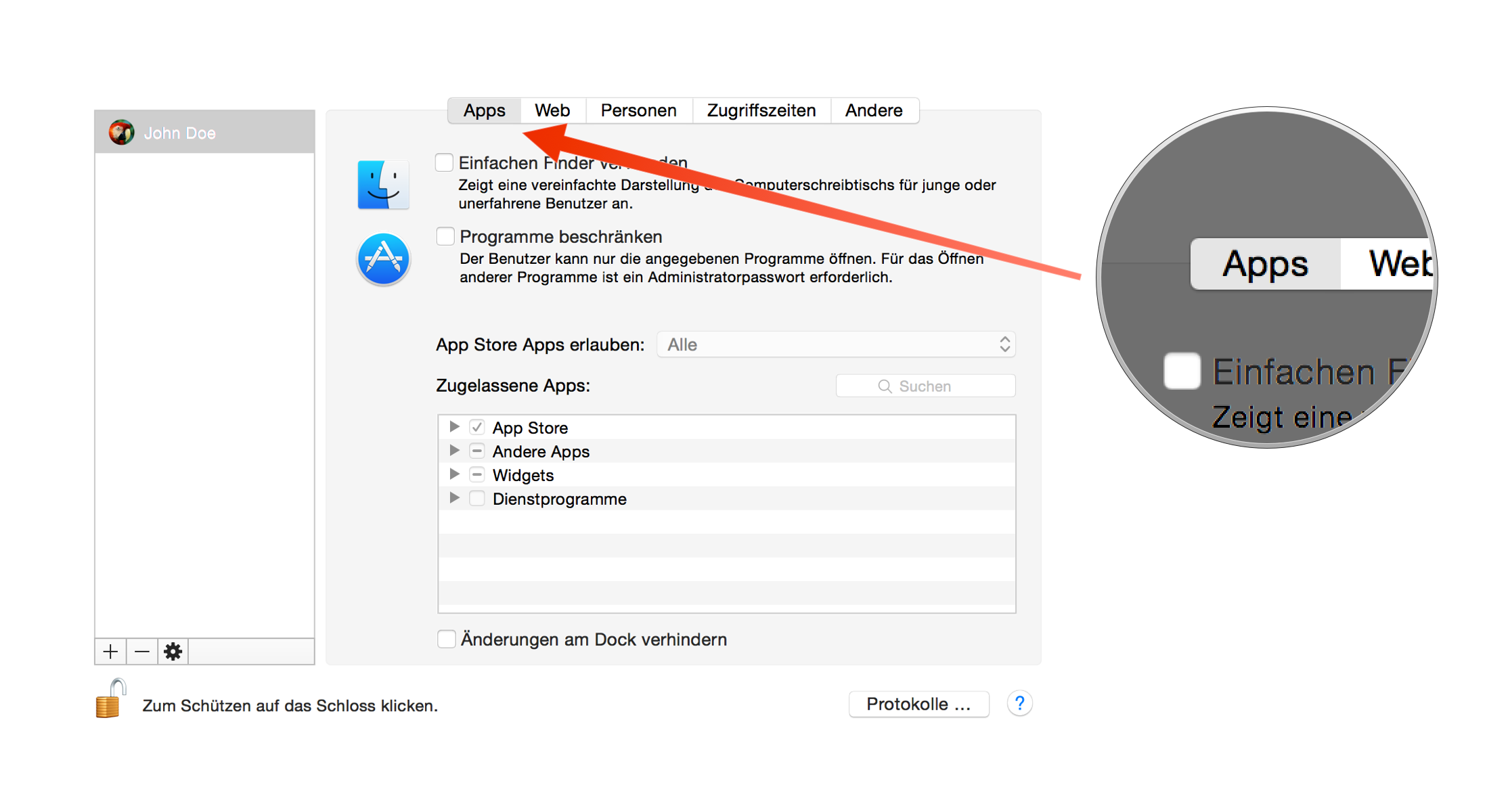Screen dimensions: 1508x812
Task: Check Änderungen am Dock verhindern
Action: (447, 639)
